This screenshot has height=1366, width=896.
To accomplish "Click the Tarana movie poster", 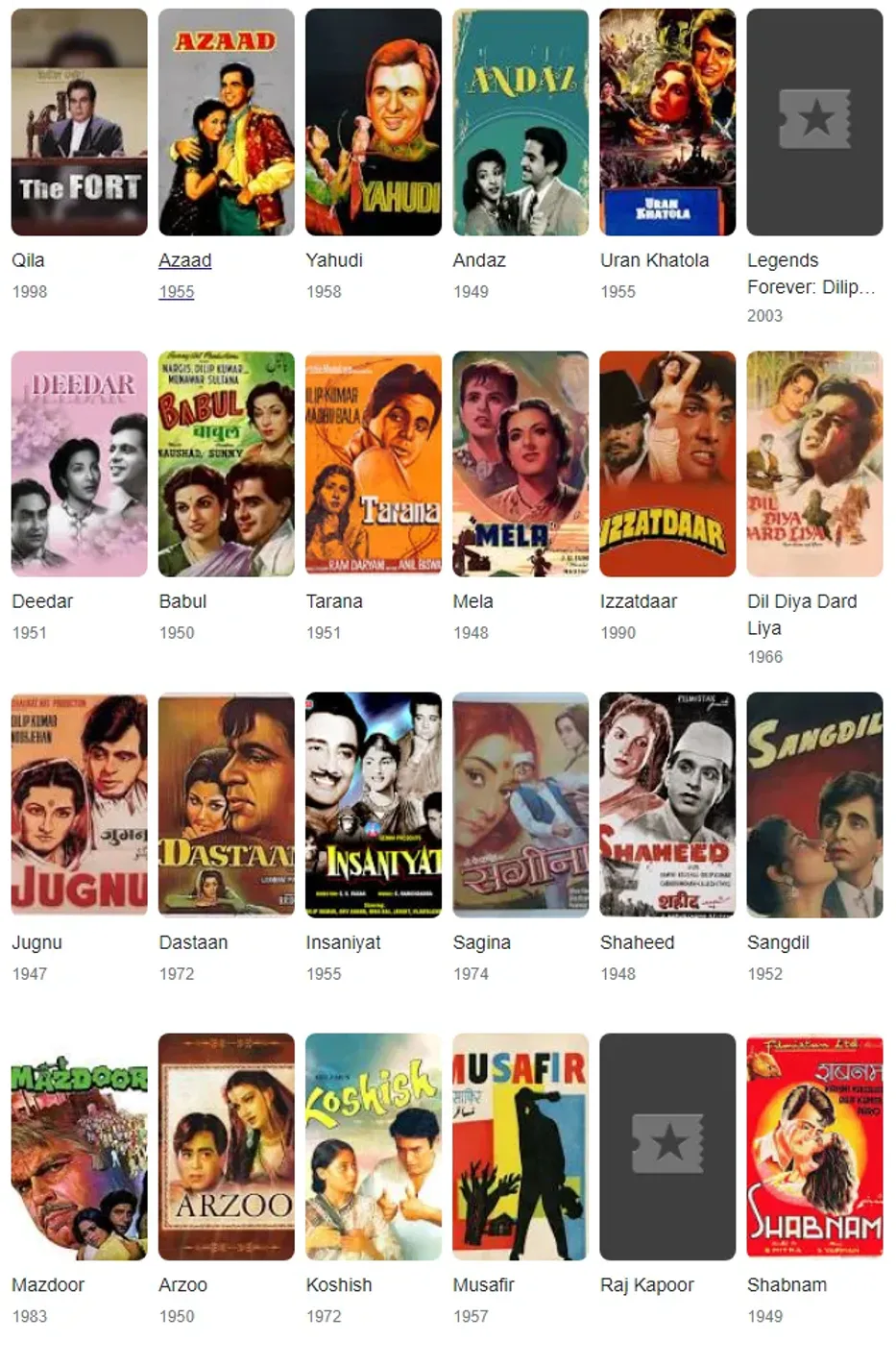I will coord(374,464).
